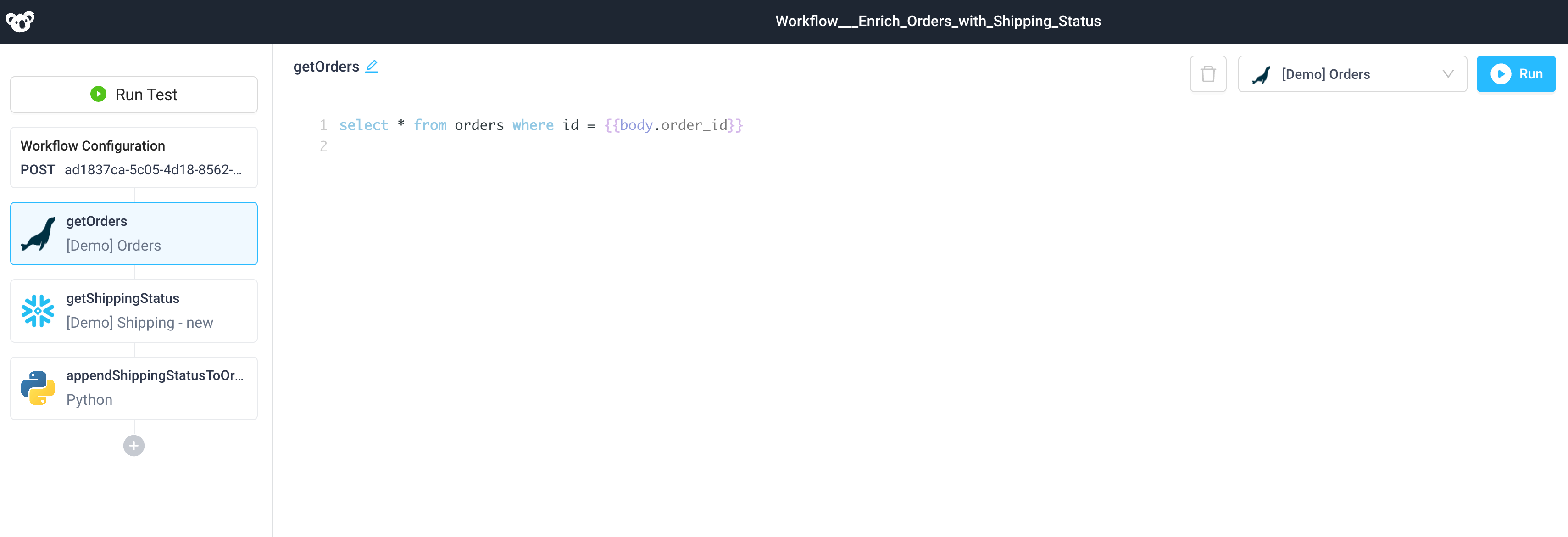Expand the resource selector chevron
1568x537 pixels.
[x=1448, y=74]
